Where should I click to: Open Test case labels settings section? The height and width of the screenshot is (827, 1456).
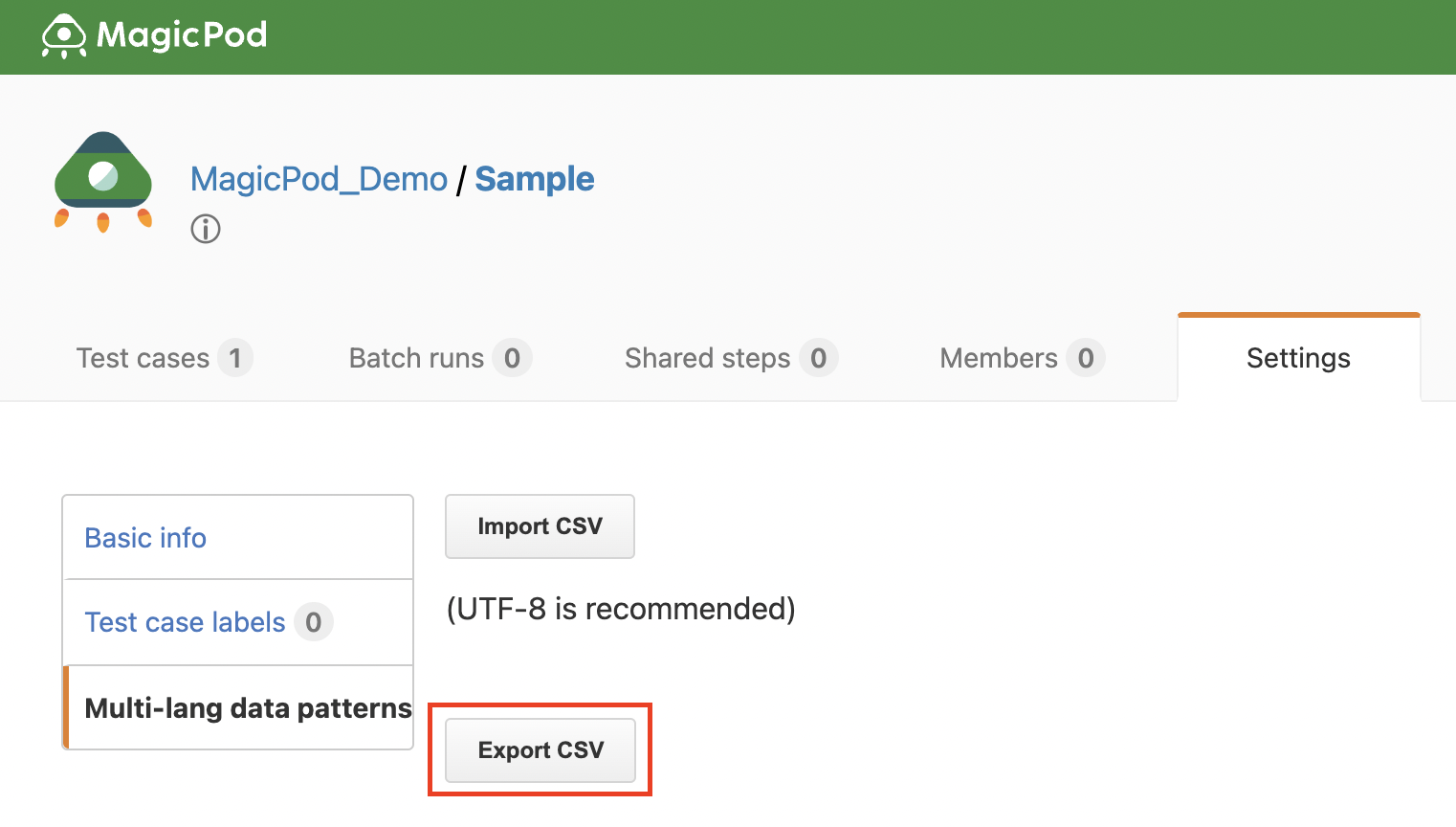pyautogui.click(x=185, y=622)
